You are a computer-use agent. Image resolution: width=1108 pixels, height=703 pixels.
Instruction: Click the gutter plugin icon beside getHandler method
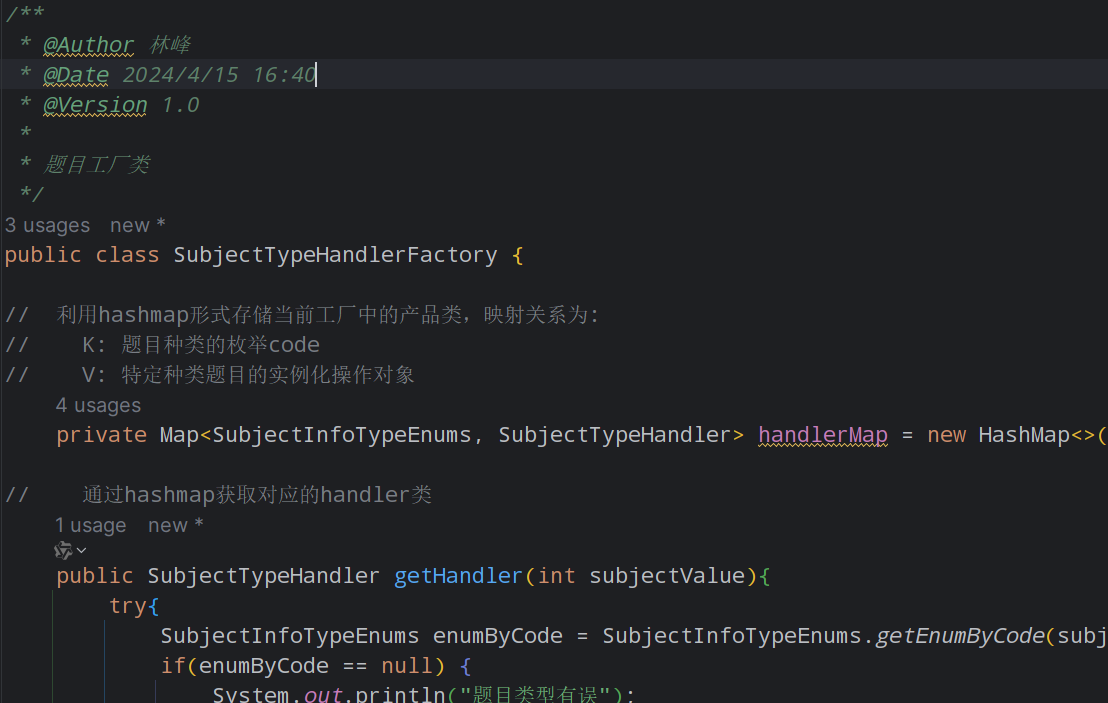tap(62, 549)
